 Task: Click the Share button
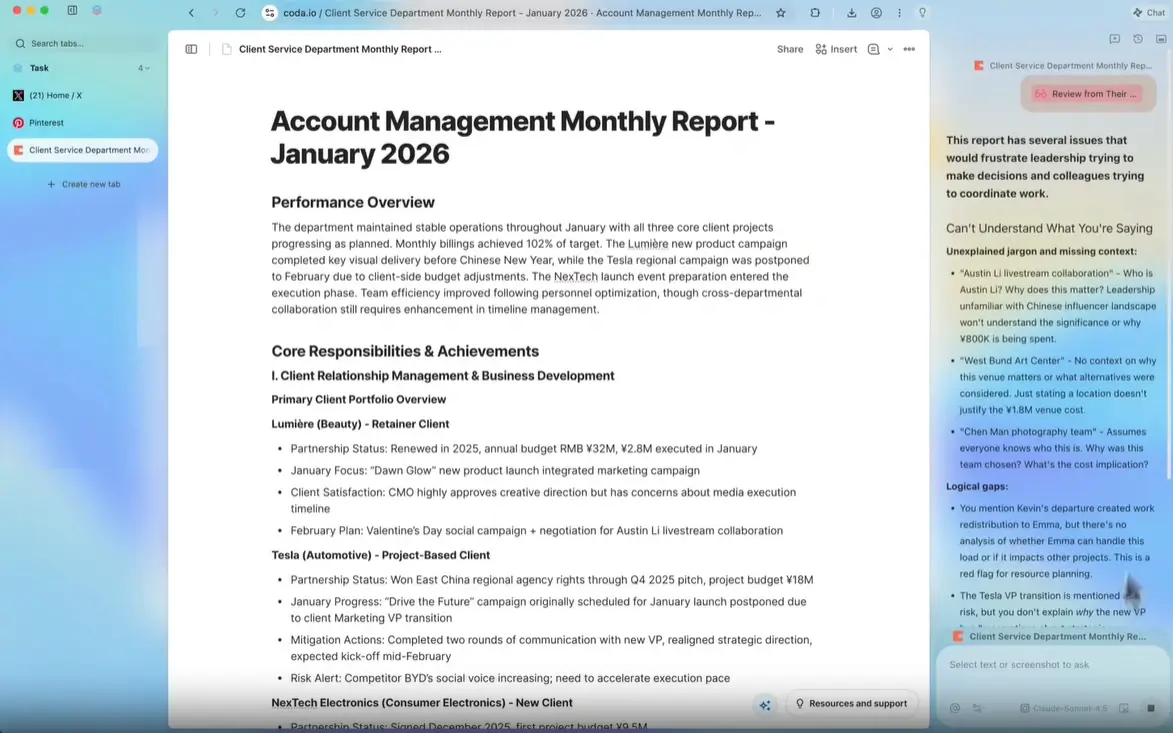click(x=790, y=49)
